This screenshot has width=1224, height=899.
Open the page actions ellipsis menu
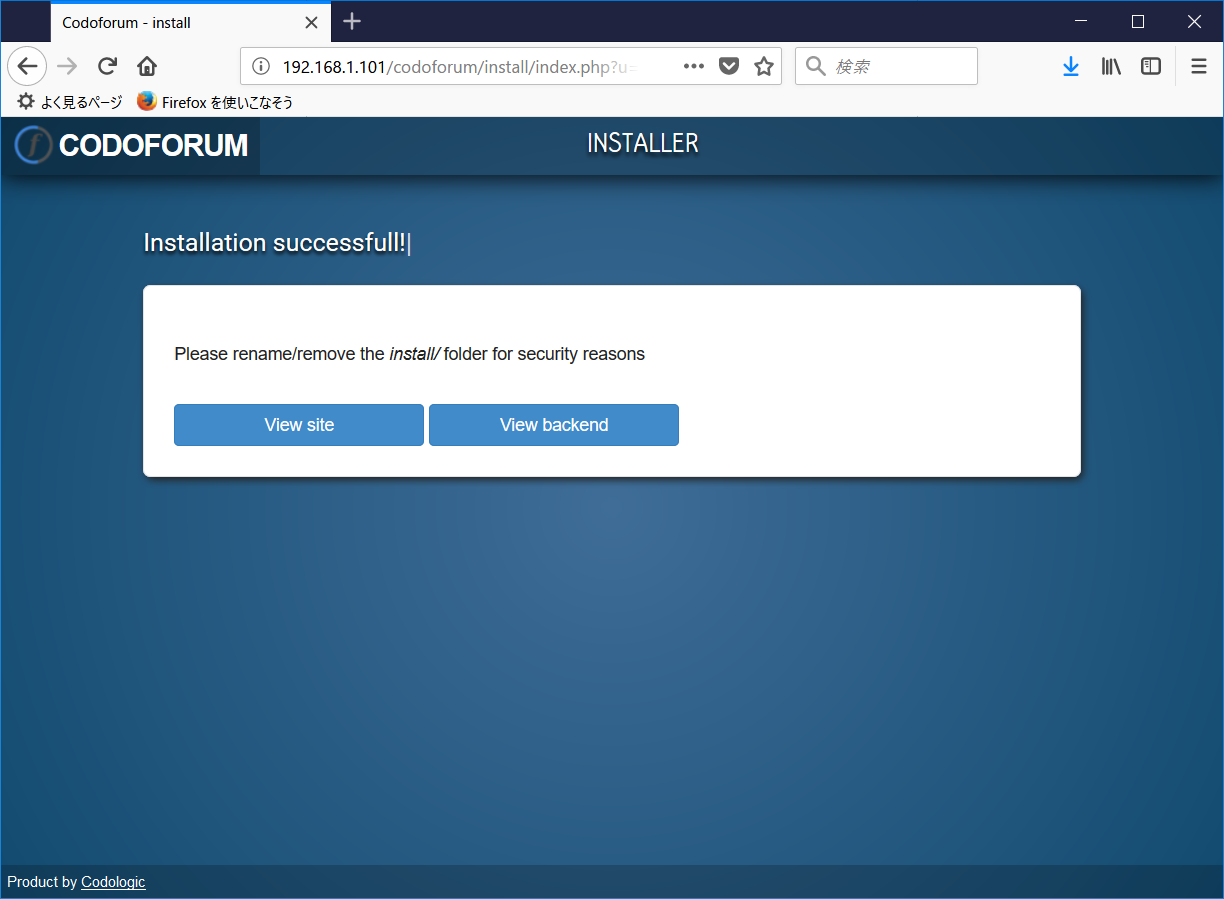(693, 66)
